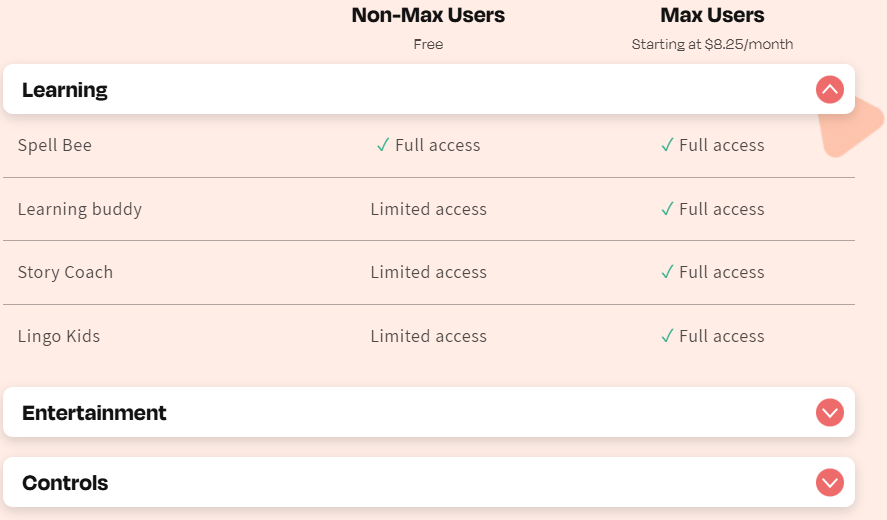Image resolution: width=887 pixels, height=520 pixels.
Task: Click the Story Coach feature label
Action: pos(66,272)
